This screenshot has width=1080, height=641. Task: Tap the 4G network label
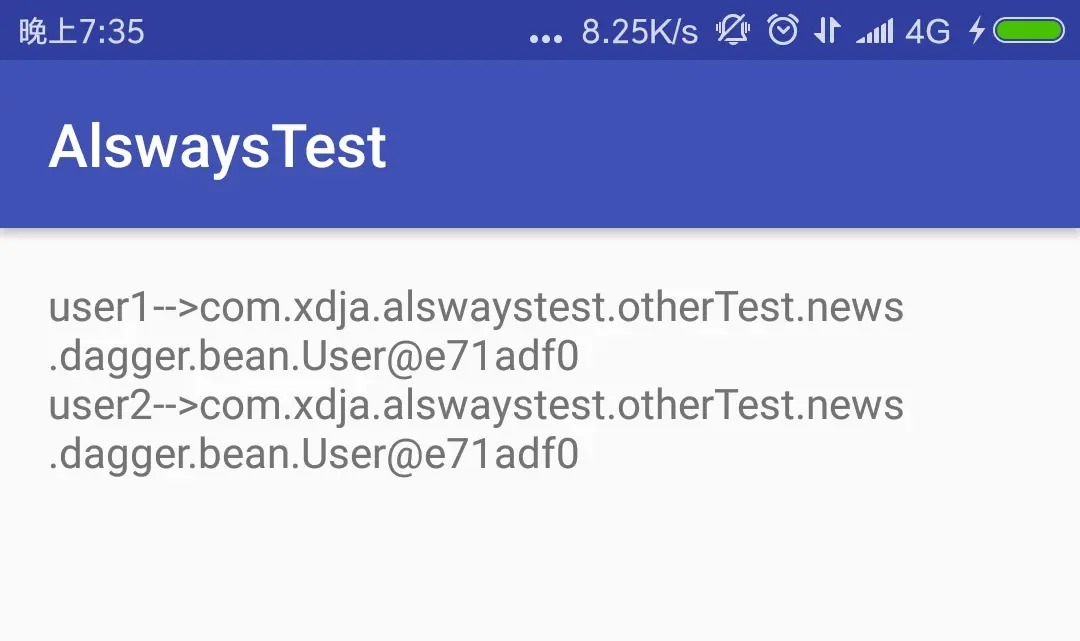pos(928,31)
